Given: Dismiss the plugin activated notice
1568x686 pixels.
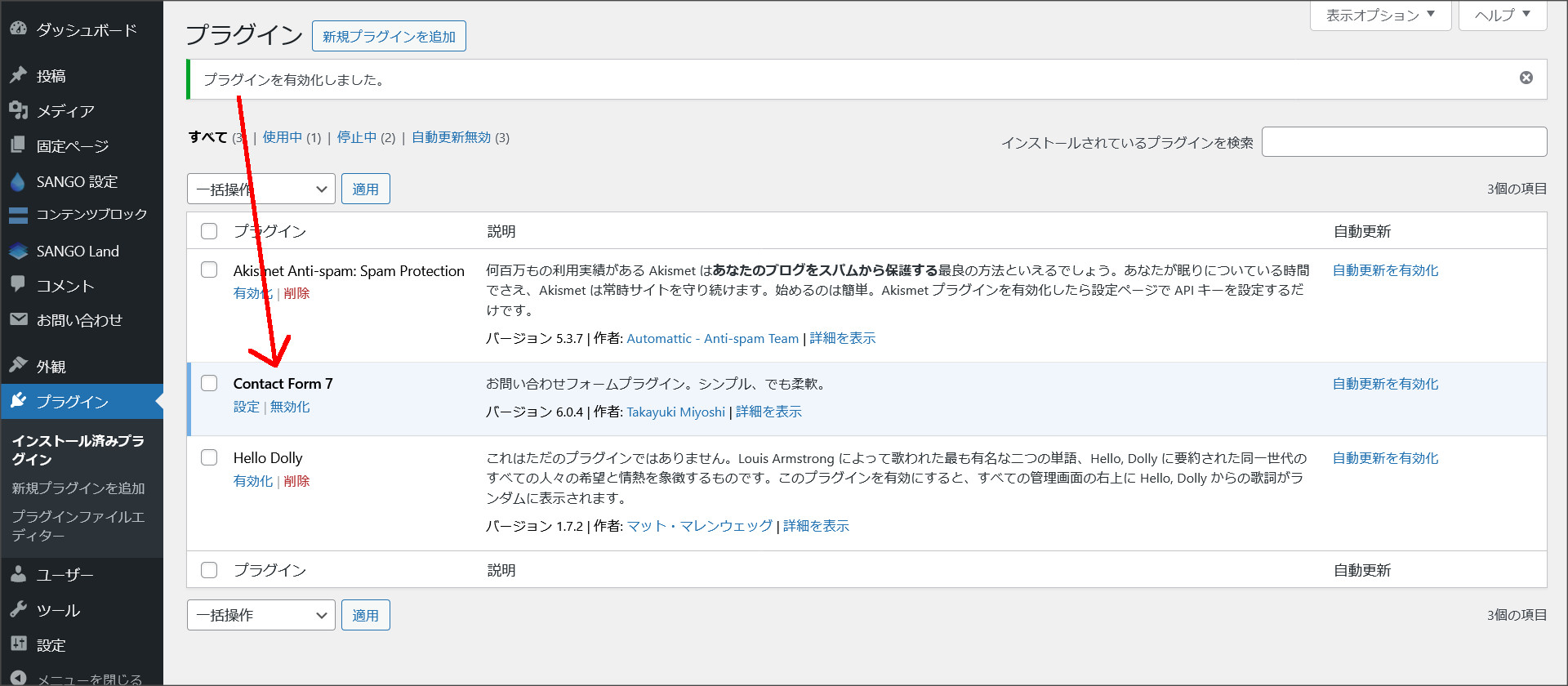Looking at the screenshot, I should click(x=1526, y=78).
